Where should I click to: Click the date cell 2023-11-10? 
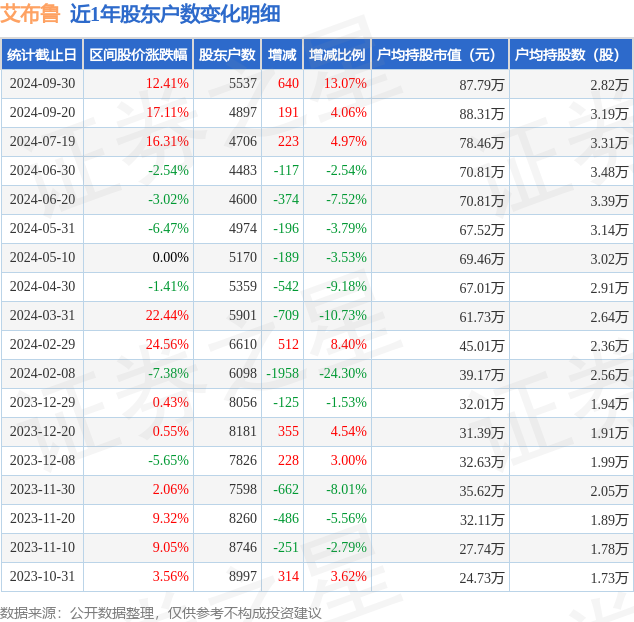(x=42, y=548)
